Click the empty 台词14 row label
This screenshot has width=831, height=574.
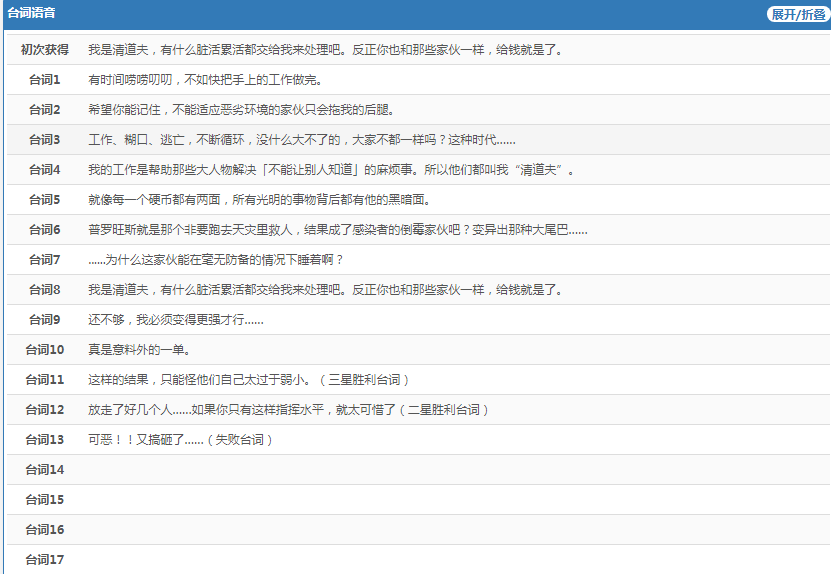point(45,470)
